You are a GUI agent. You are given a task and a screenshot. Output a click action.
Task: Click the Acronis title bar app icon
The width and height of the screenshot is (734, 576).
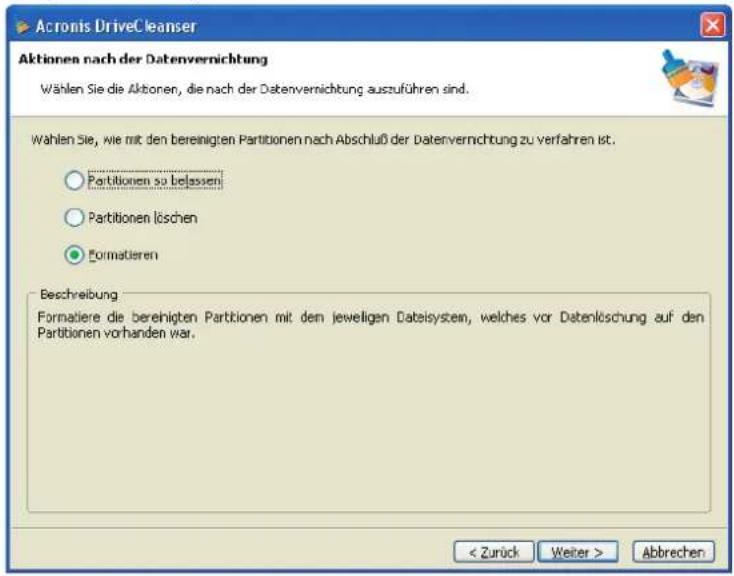(22, 26)
